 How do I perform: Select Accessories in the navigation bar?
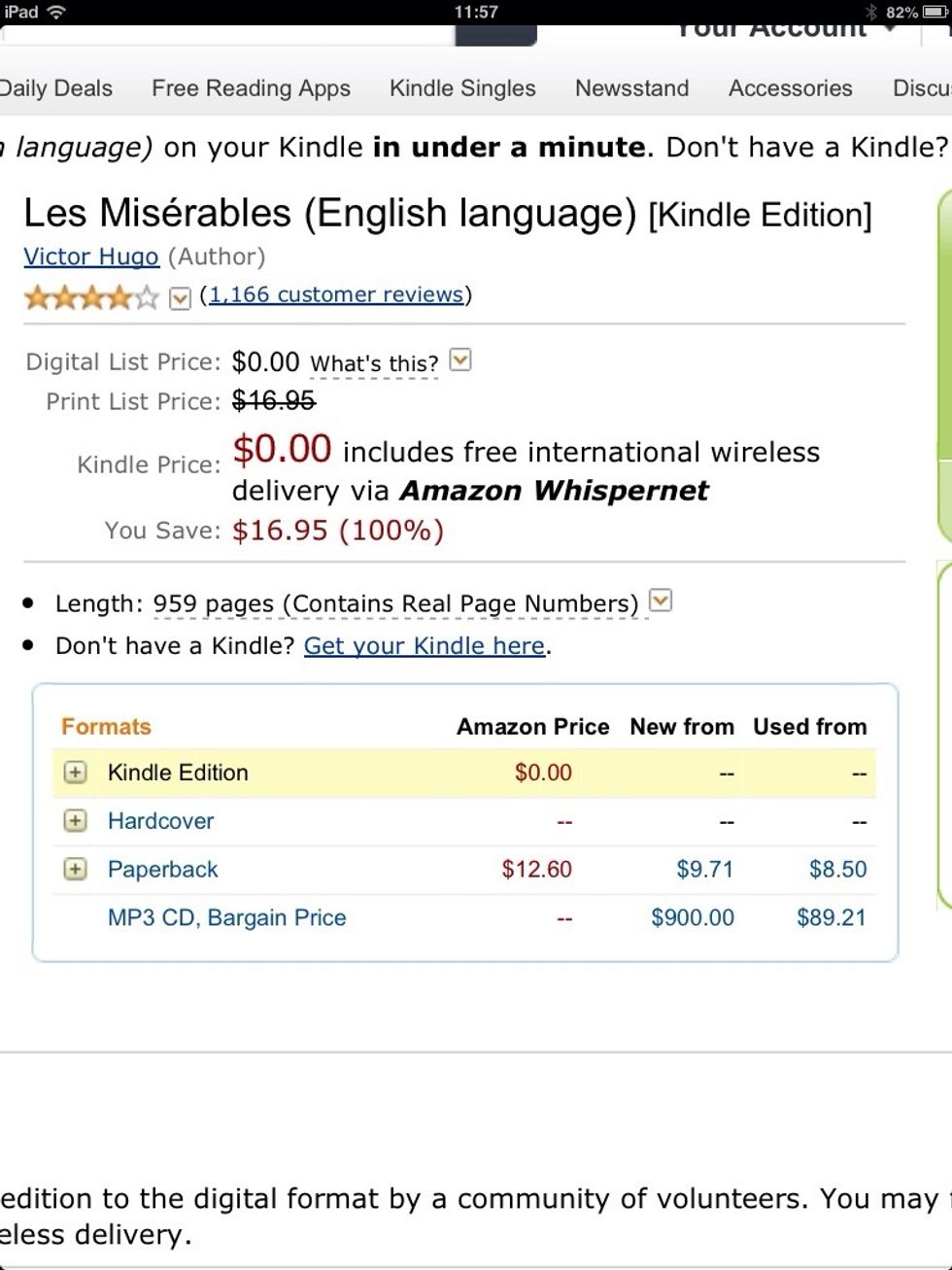tap(790, 87)
